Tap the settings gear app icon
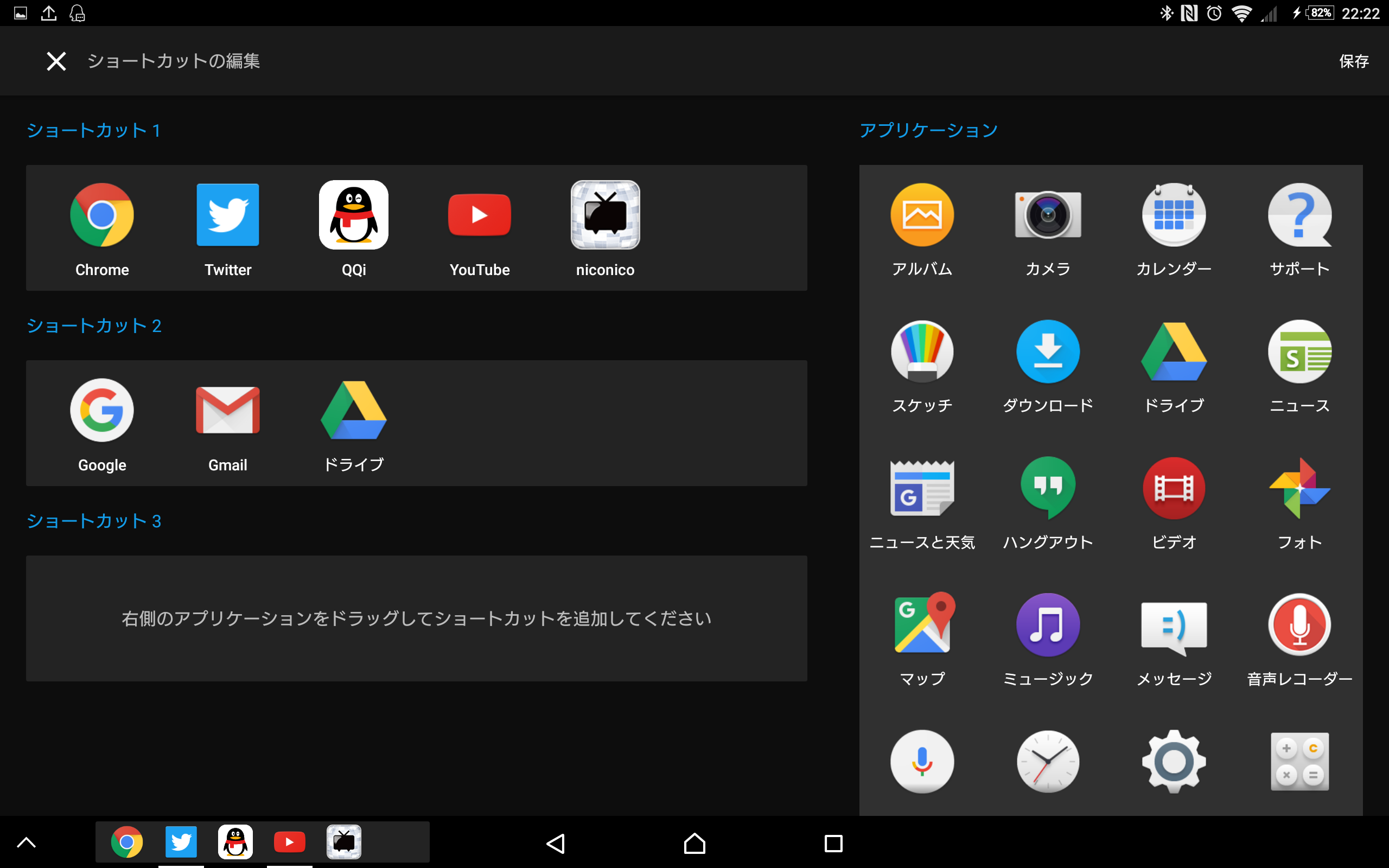 (x=1174, y=762)
